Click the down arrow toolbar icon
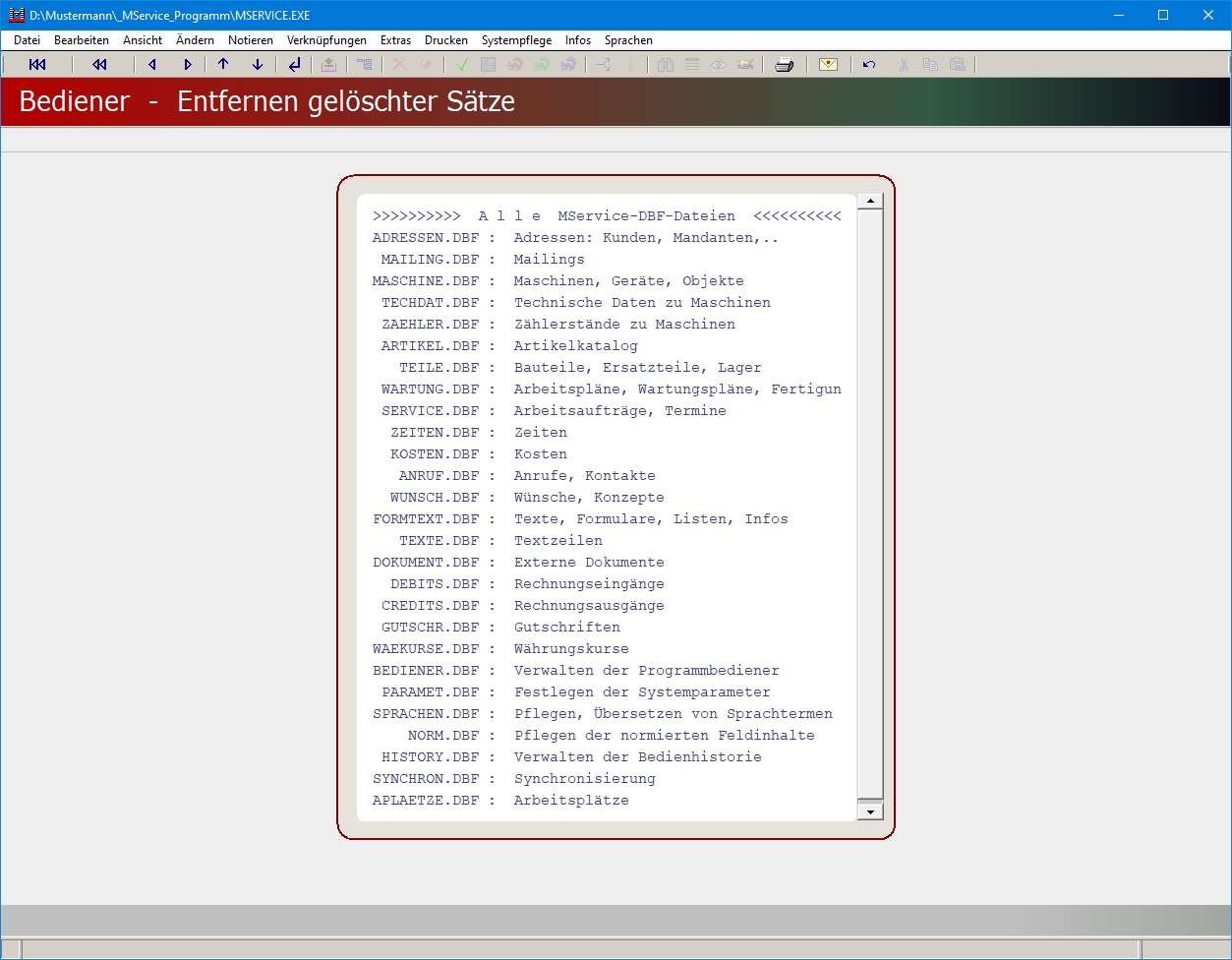 [258, 65]
